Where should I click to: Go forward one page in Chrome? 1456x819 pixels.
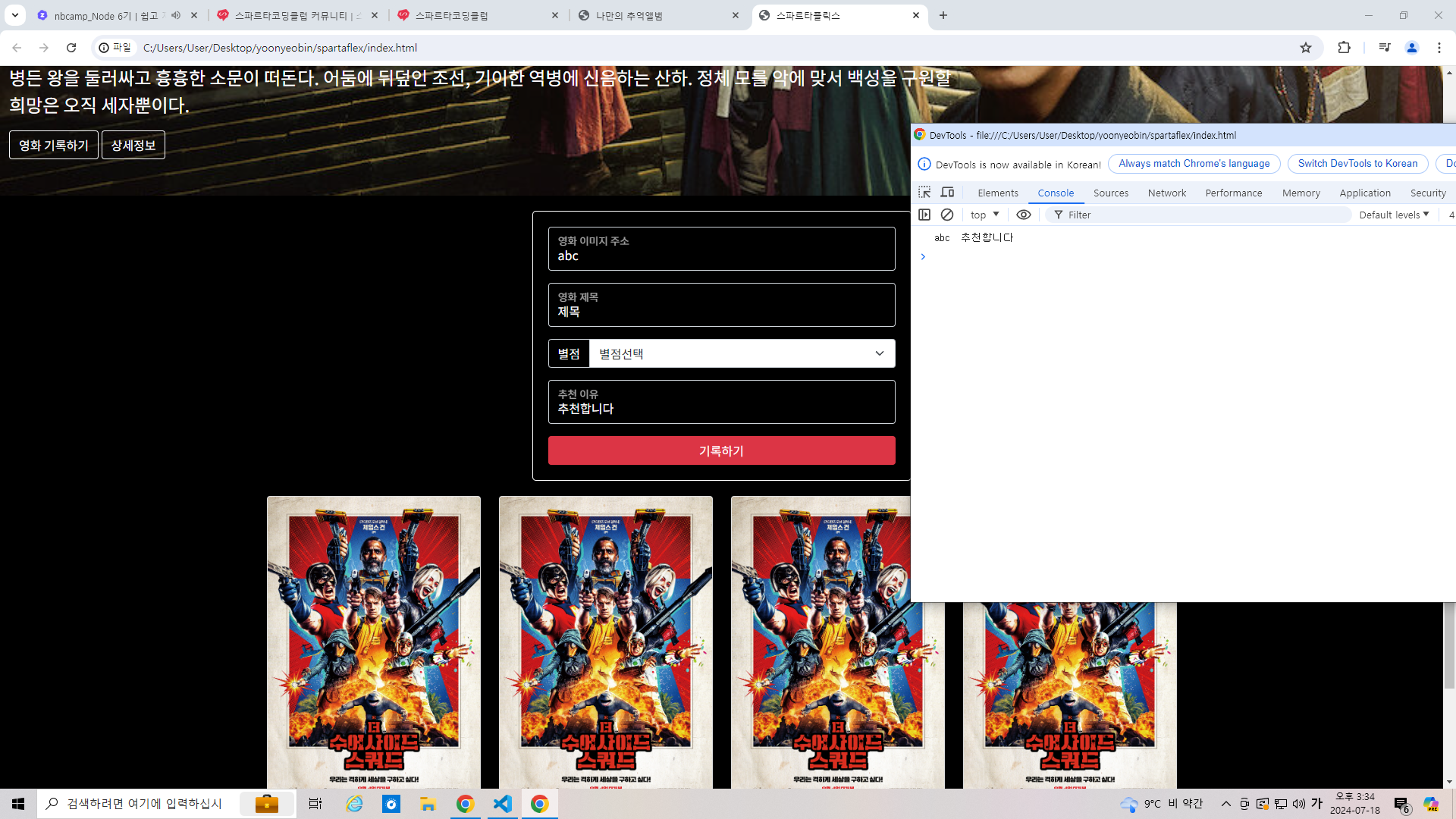(x=44, y=48)
